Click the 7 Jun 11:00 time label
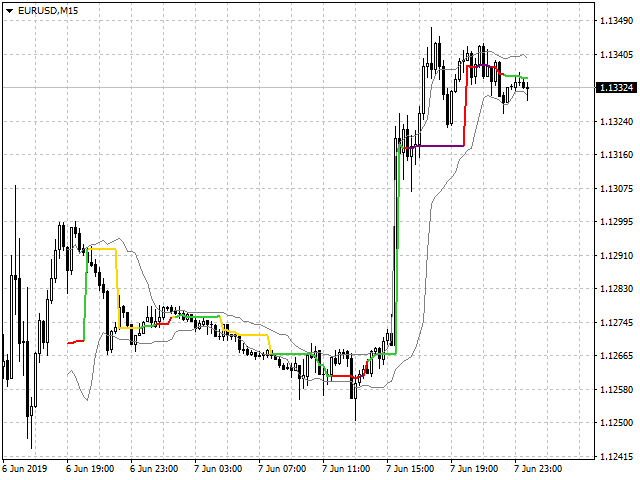 point(346,469)
